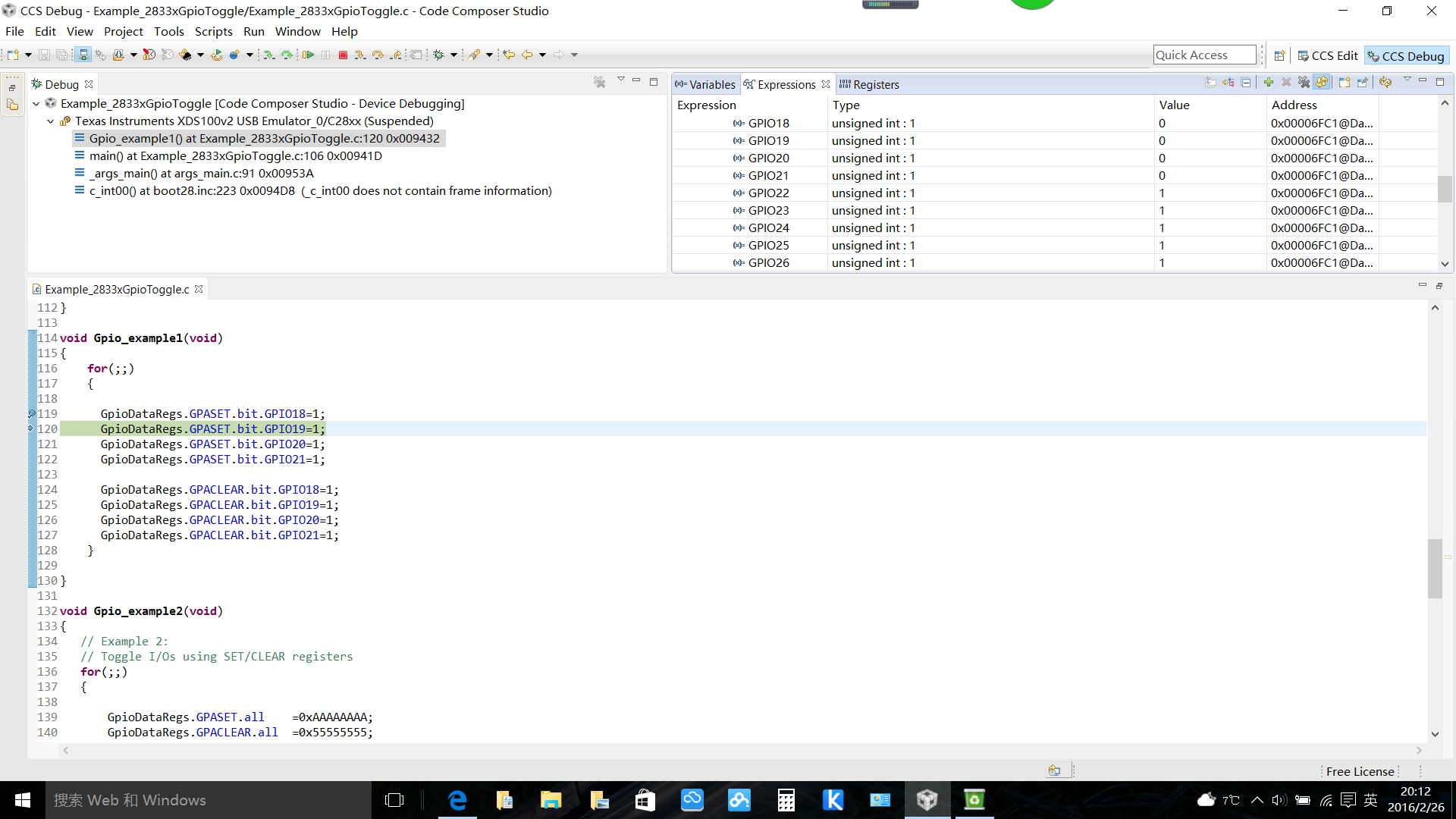Screen dimensions: 1456x819
Task: Select main() stack frame at line 106
Action: (235, 155)
